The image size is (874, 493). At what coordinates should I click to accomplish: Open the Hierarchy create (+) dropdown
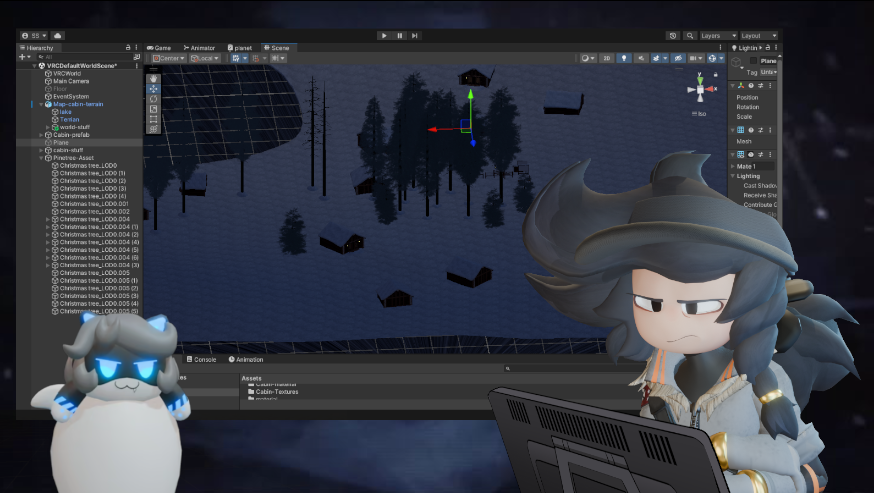coord(23,57)
